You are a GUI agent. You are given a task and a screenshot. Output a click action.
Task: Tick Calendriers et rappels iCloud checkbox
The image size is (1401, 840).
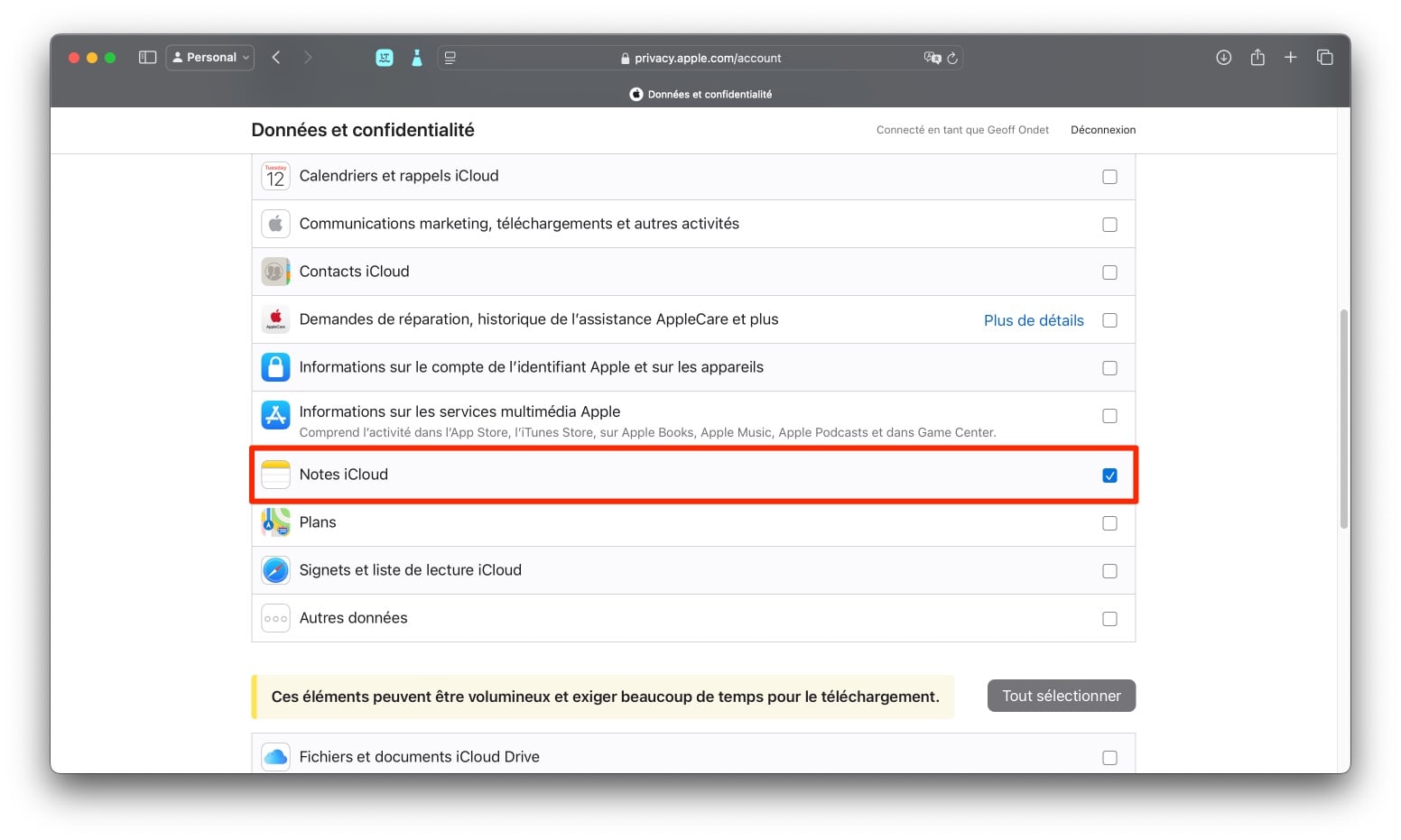pos(1109,177)
